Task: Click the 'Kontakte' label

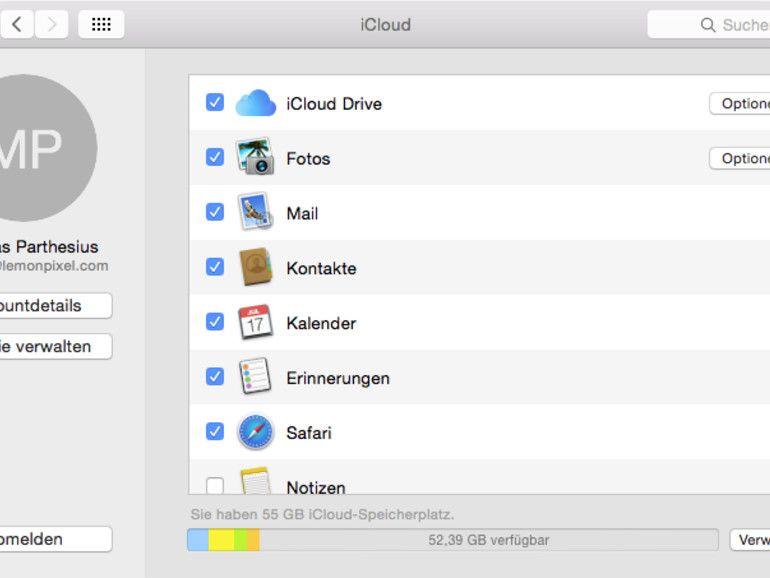Action: [321, 269]
